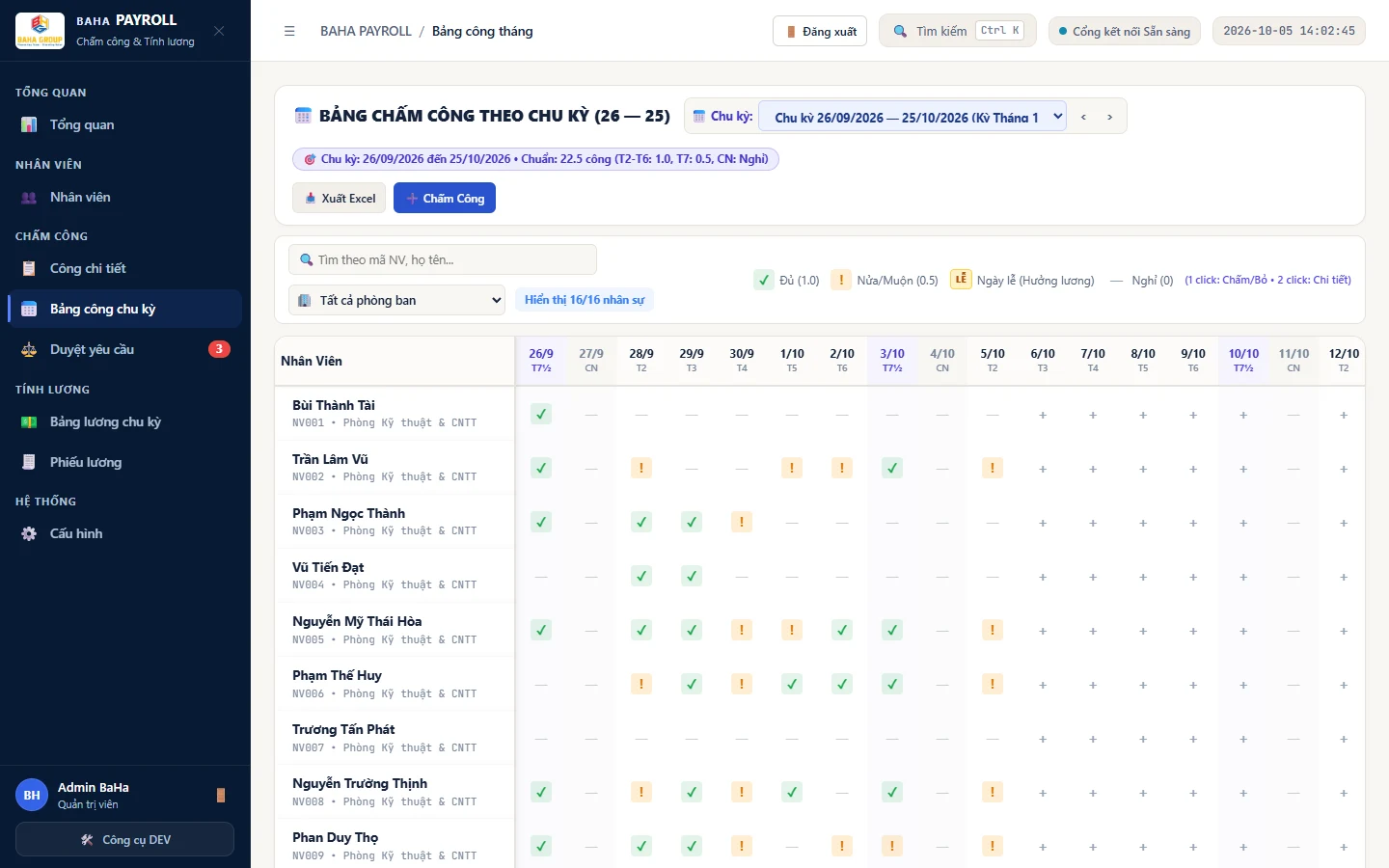The image size is (1389, 868).
Task: Toggle Trần Lâm Vũ's 28/9 half-day mark
Action: coord(641,469)
